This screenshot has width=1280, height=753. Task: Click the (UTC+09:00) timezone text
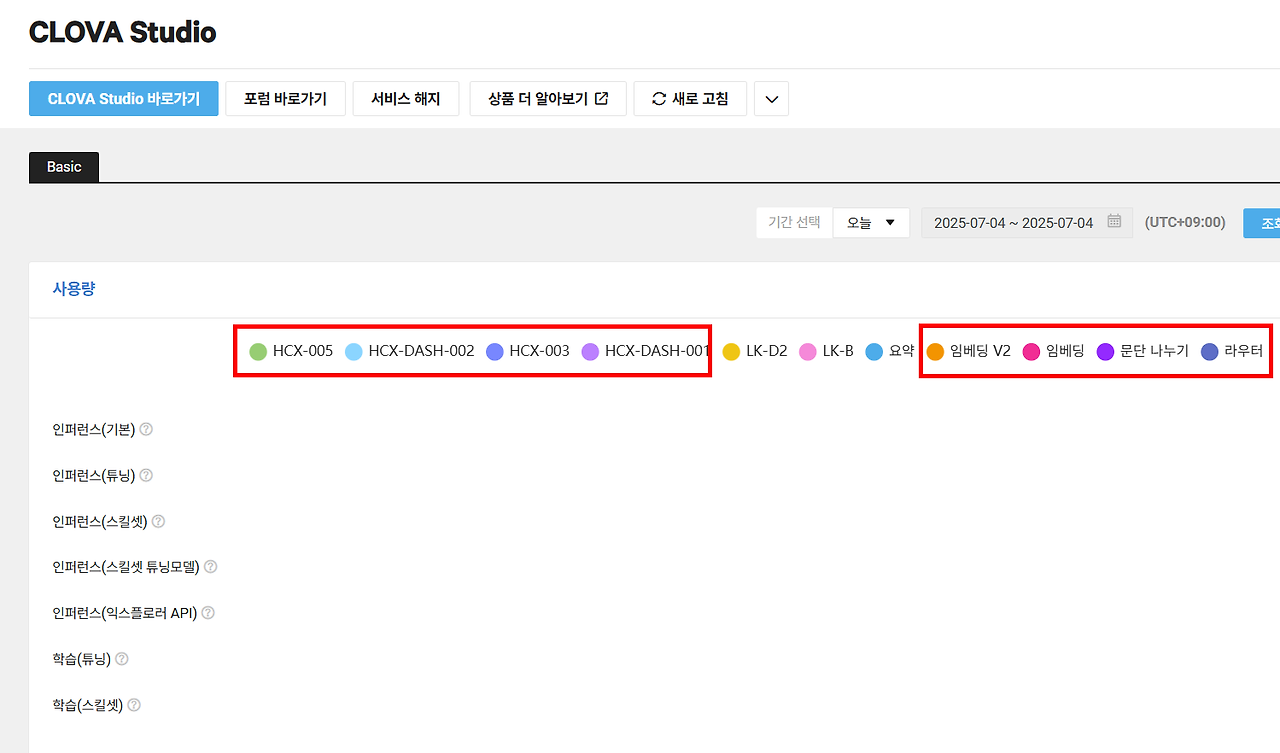click(x=1185, y=222)
